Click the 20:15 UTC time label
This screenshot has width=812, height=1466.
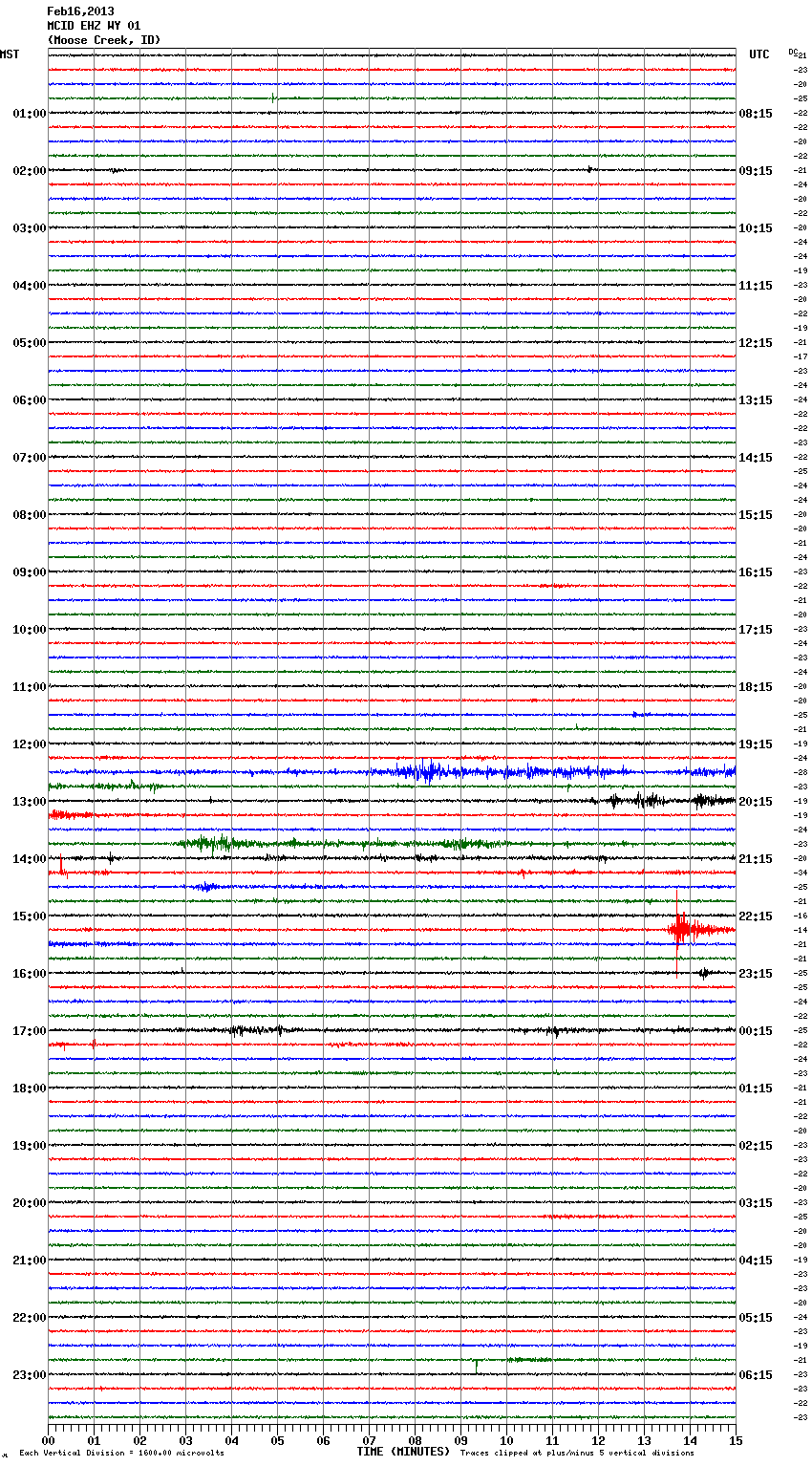pos(756,802)
